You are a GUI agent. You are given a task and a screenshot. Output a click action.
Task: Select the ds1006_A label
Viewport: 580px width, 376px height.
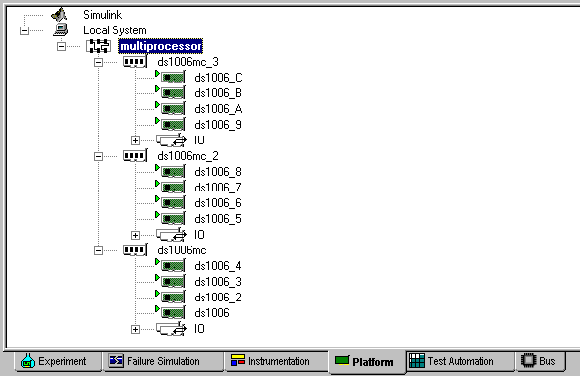tap(218, 109)
